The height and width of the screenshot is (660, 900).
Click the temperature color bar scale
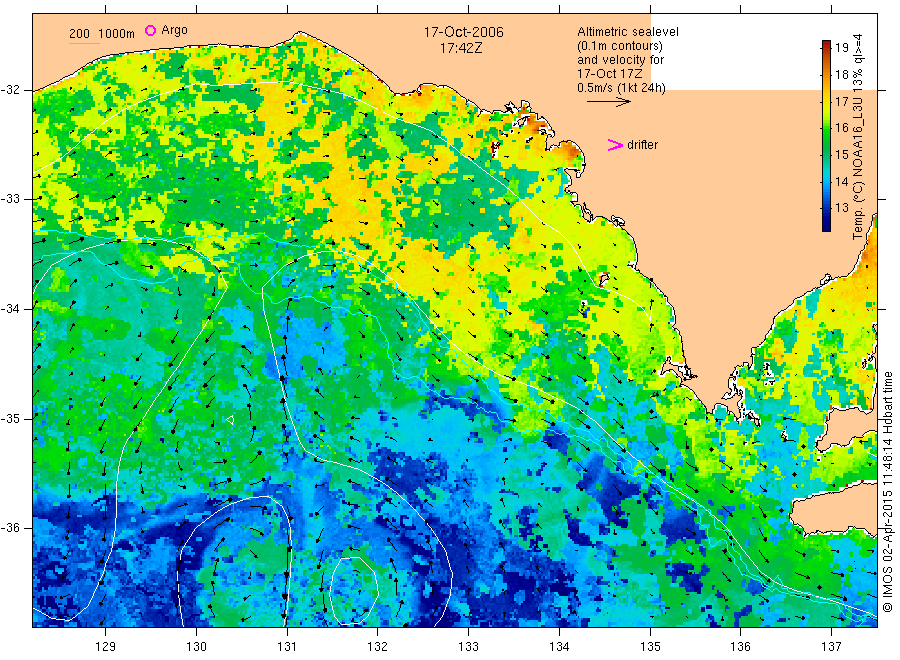(x=826, y=136)
